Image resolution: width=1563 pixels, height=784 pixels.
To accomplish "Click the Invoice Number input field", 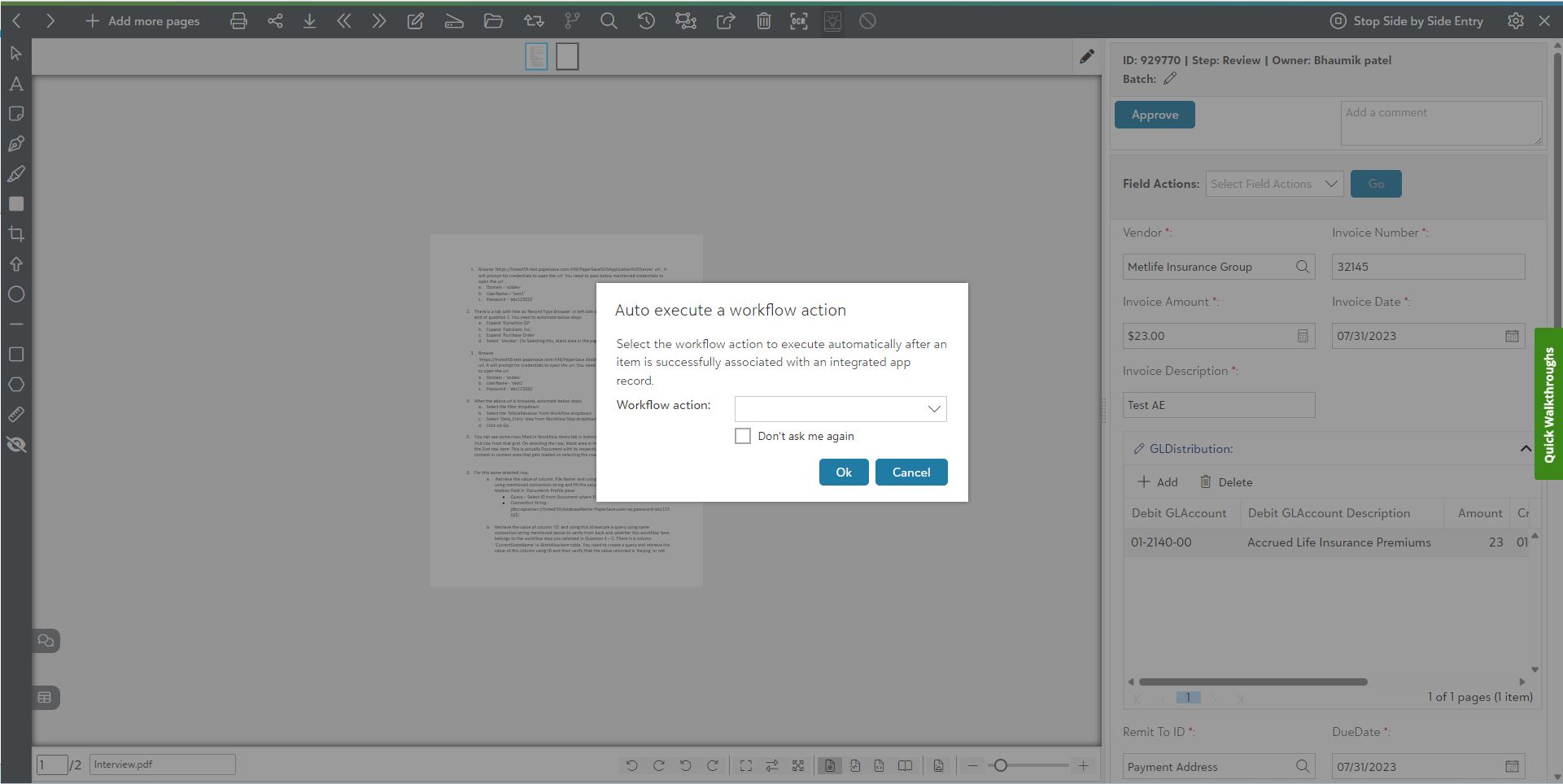I will tap(1428, 267).
